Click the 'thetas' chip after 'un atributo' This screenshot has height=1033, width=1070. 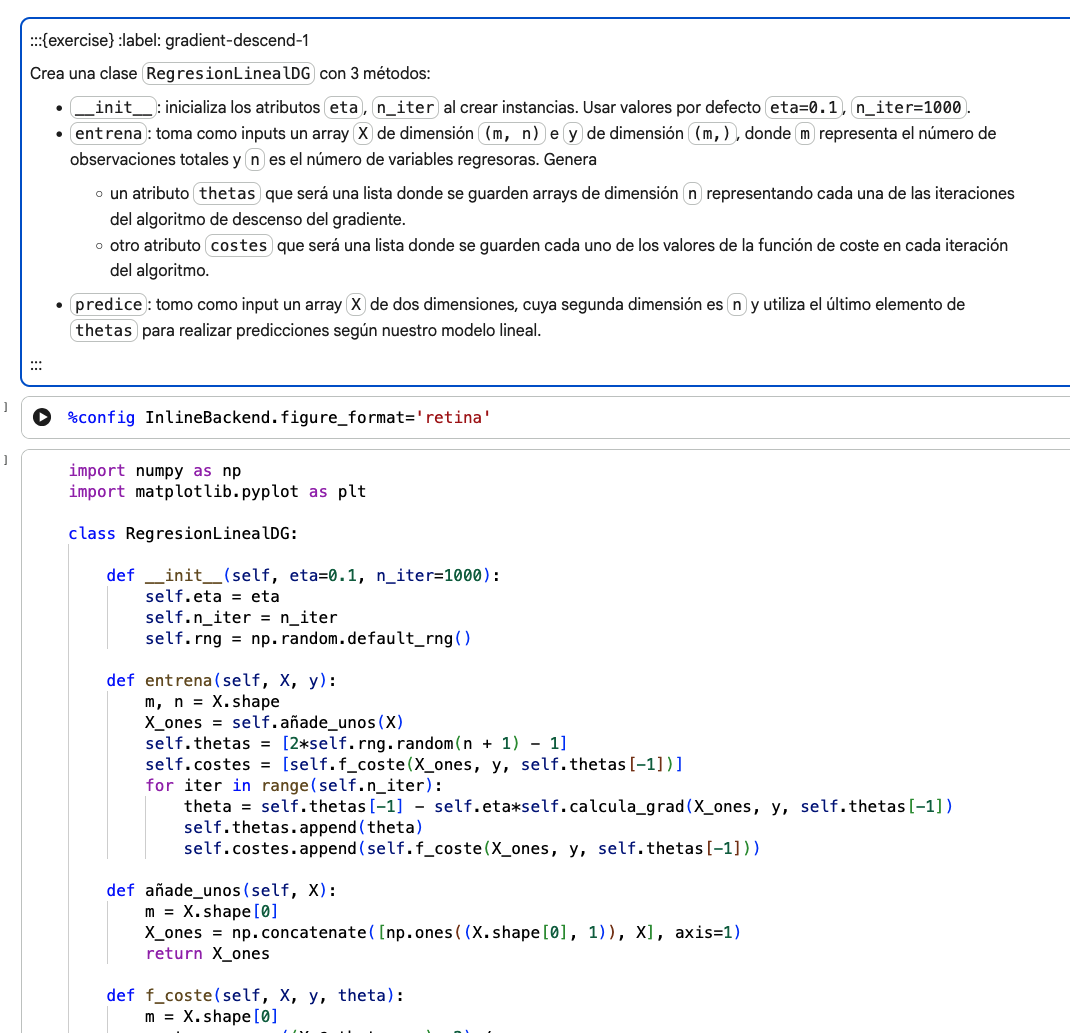[x=227, y=193]
